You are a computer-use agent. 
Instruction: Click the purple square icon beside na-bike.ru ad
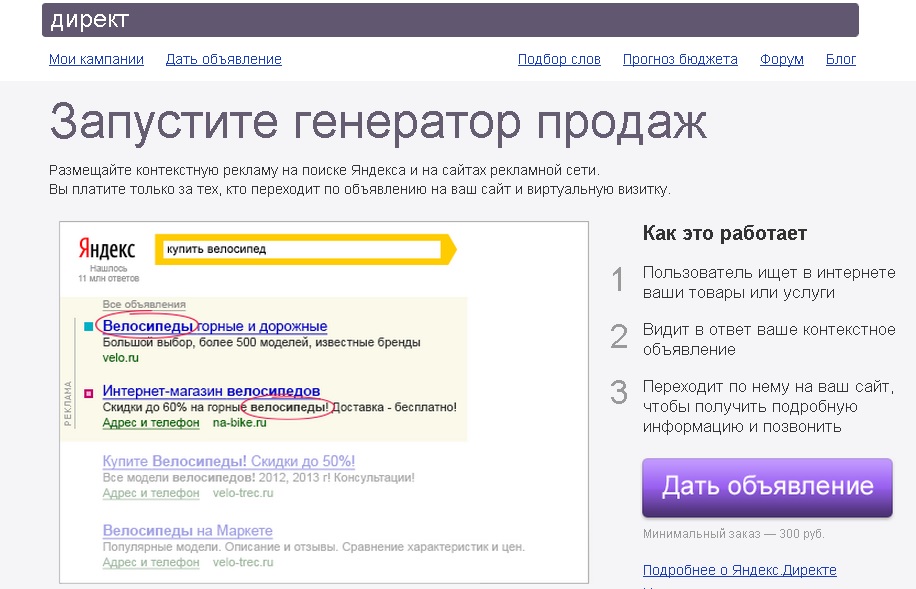pyautogui.click(x=89, y=393)
